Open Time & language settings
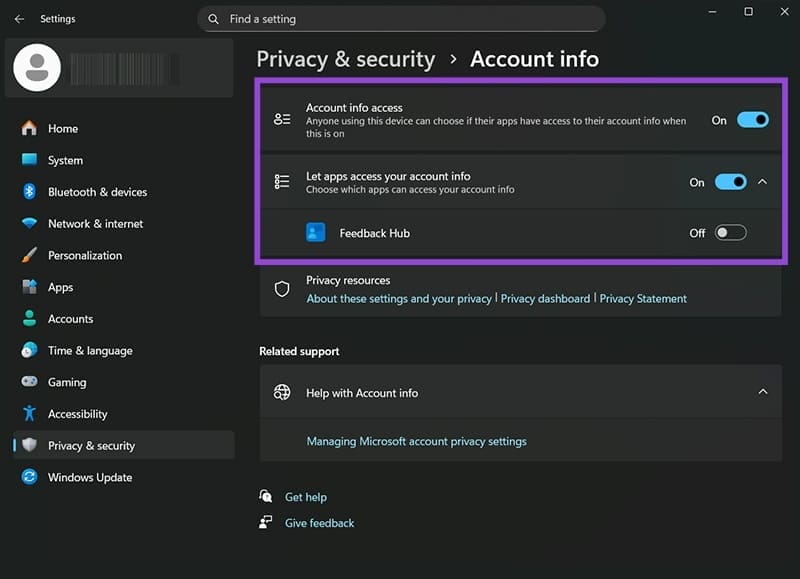Viewport: 800px width, 579px height. (87, 350)
